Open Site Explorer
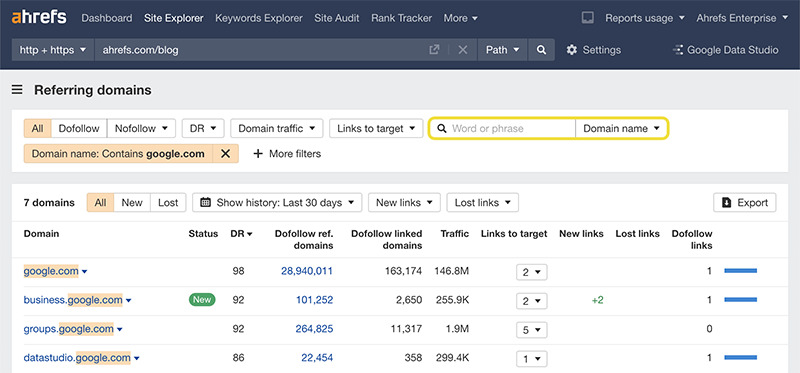 click(173, 18)
